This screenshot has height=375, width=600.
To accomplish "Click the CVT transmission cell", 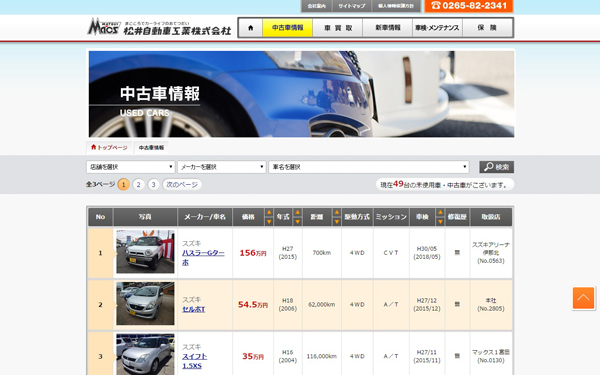I will [391, 253].
